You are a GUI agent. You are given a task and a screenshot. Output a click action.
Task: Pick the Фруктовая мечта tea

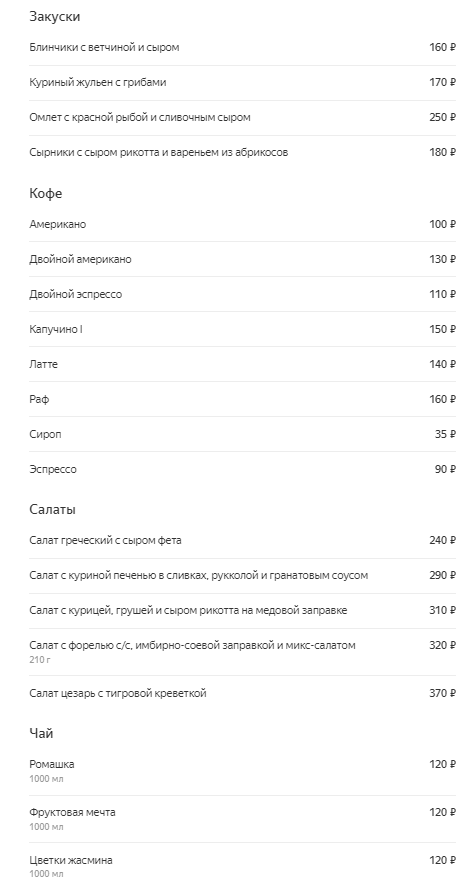click(242, 819)
